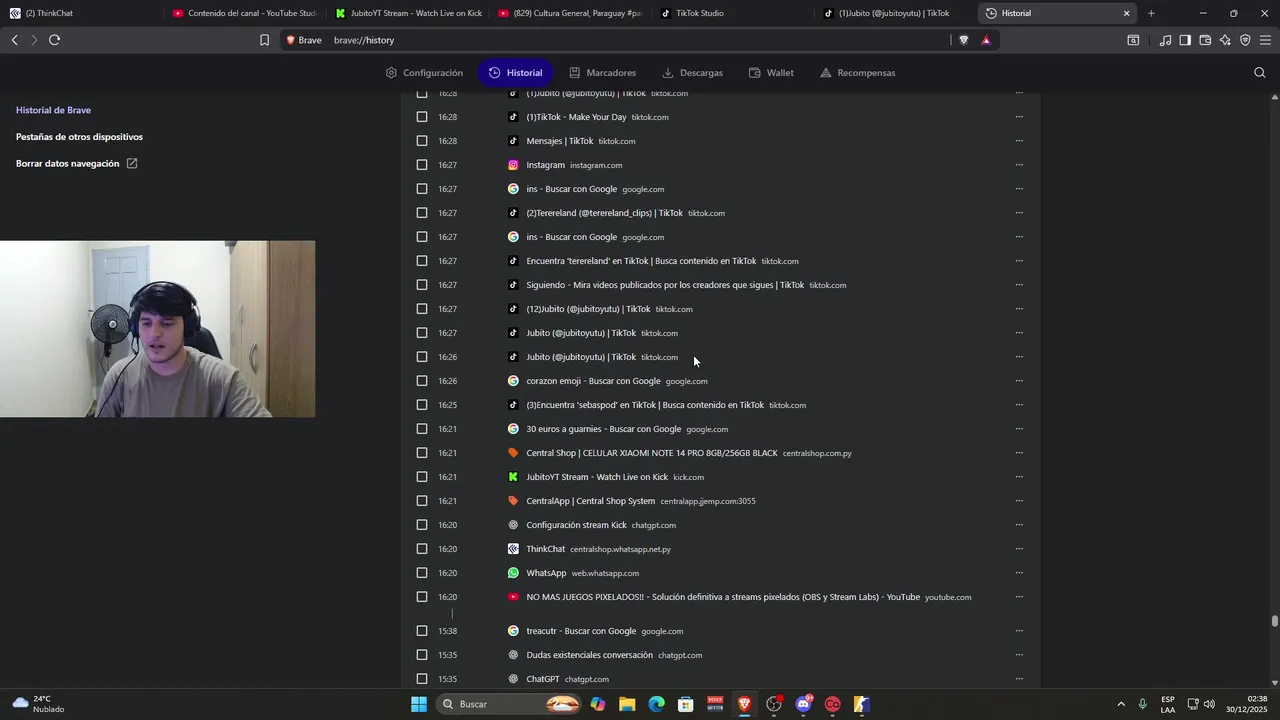Open Instagram history link
1280x720 pixels.
(x=545, y=165)
